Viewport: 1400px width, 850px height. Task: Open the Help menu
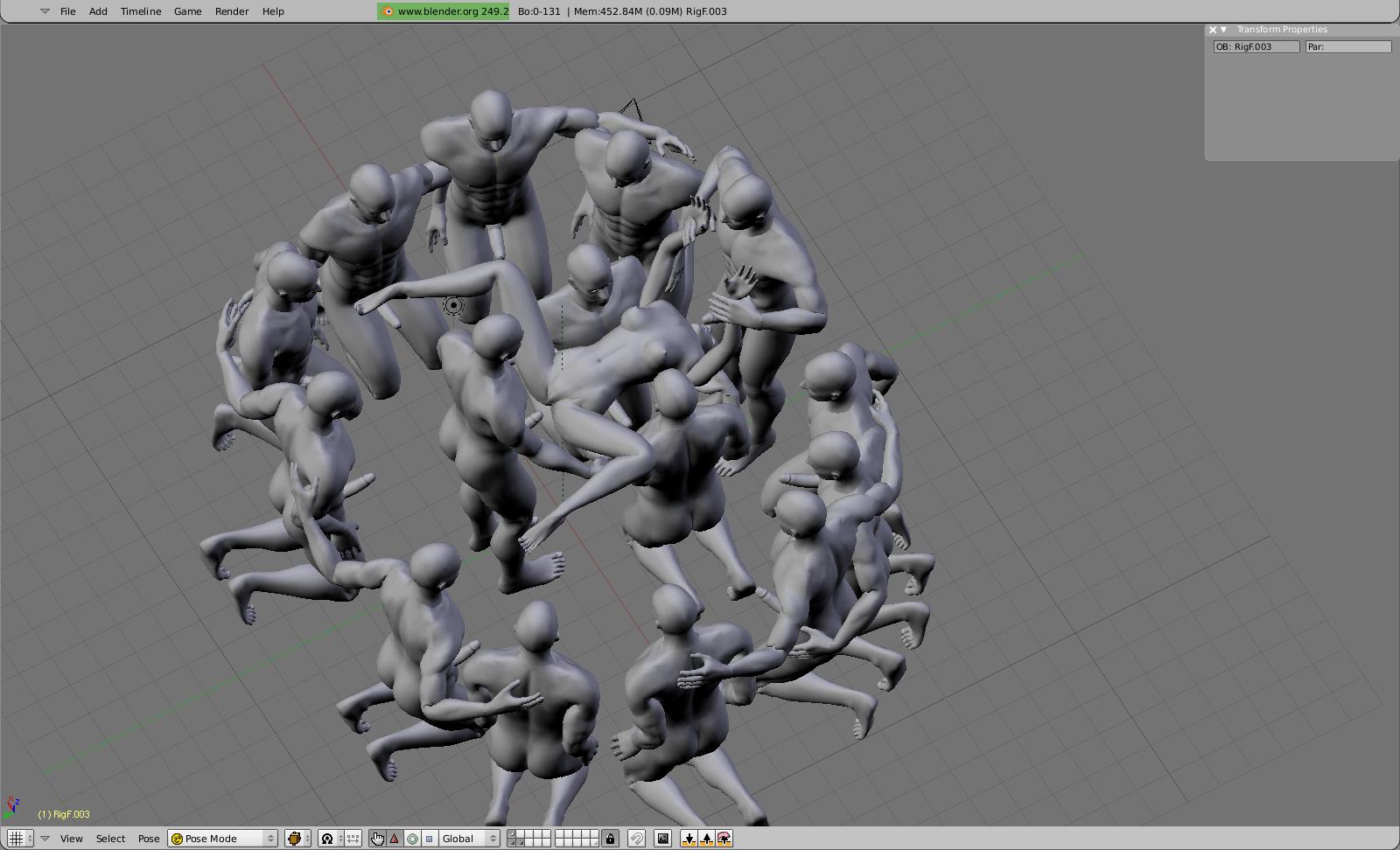[273, 11]
